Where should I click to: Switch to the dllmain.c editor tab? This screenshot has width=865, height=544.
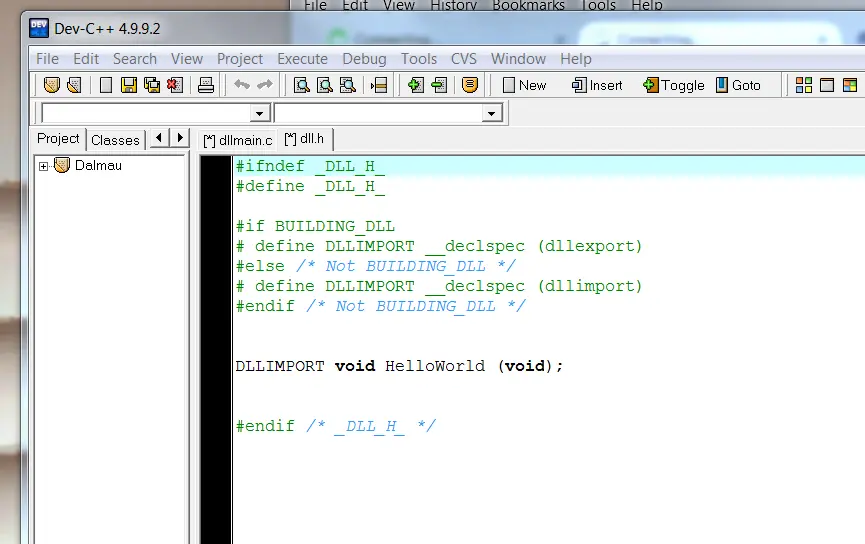(x=238, y=141)
